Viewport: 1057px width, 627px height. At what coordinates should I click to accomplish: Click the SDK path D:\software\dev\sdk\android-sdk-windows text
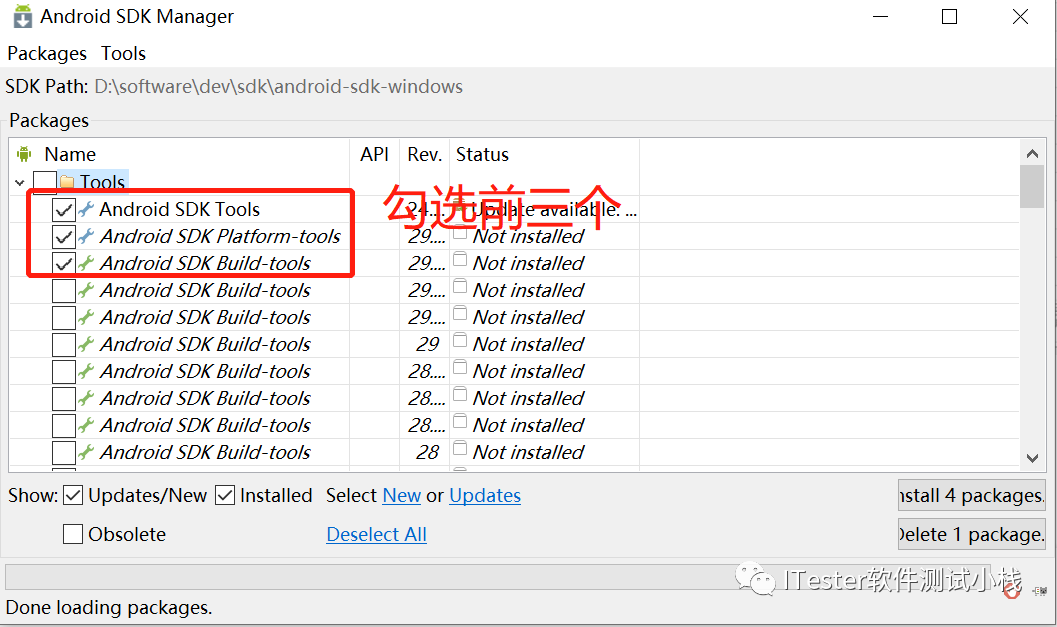(x=278, y=87)
